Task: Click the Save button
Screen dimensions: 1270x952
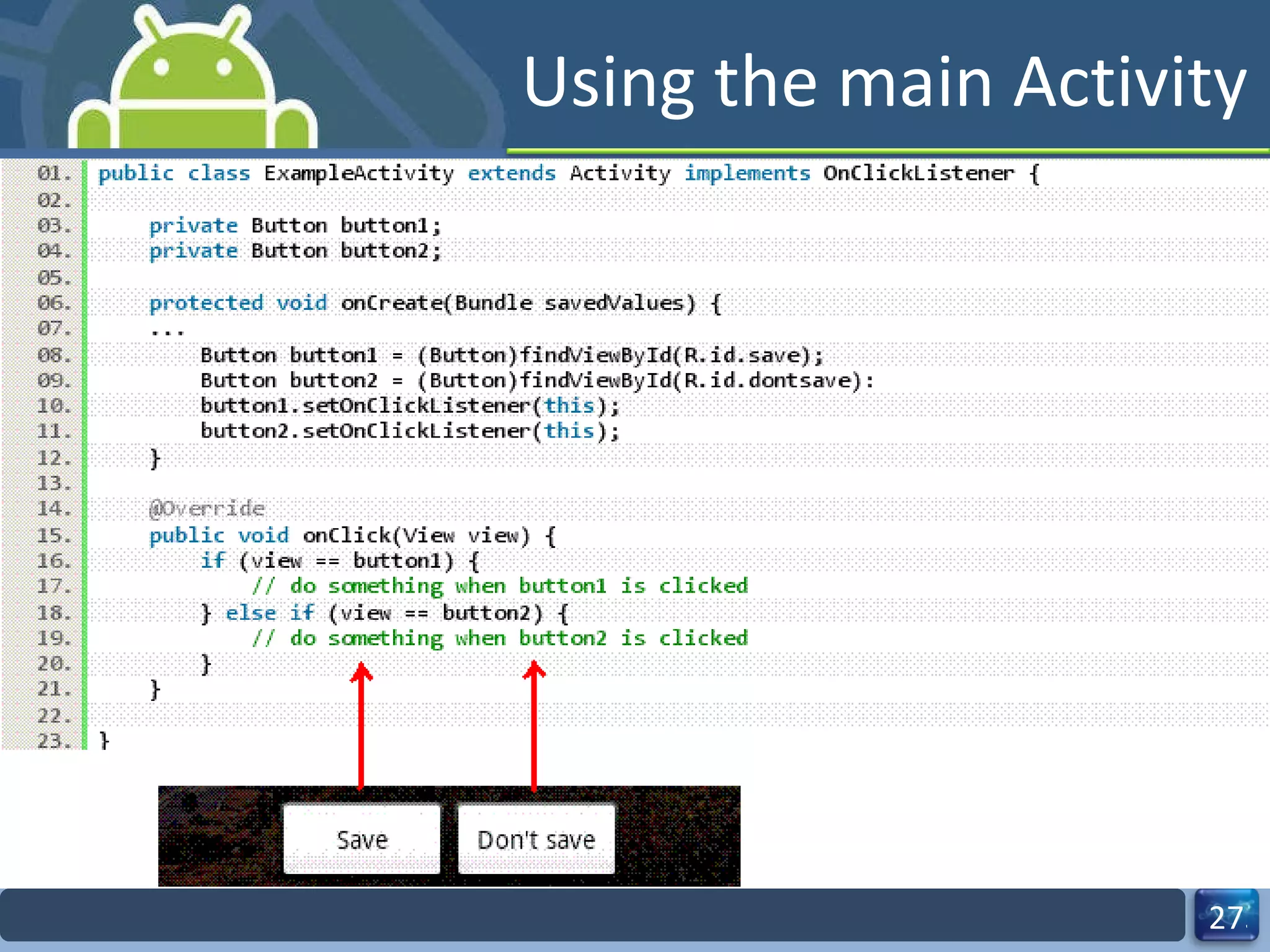Action: (362, 839)
